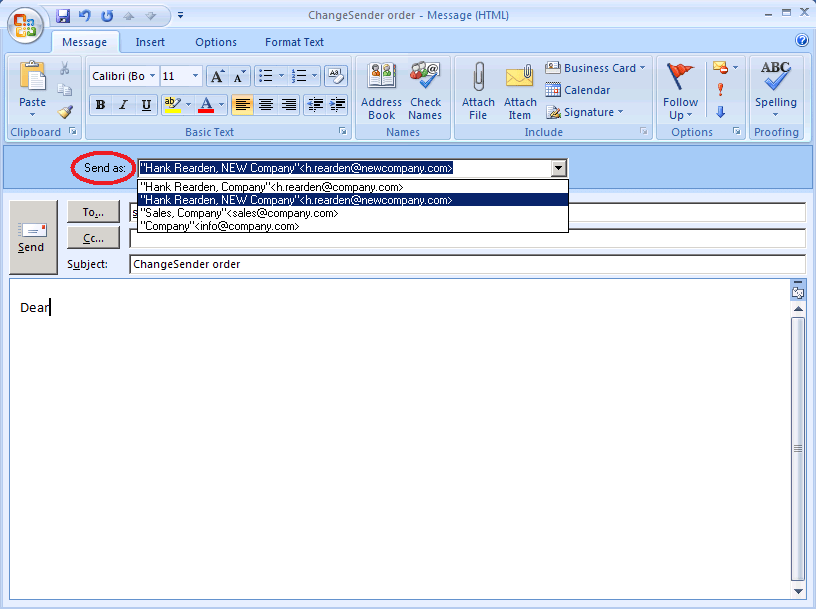Click Check Names to verify recipients
816x609 pixels.
coord(425,90)
